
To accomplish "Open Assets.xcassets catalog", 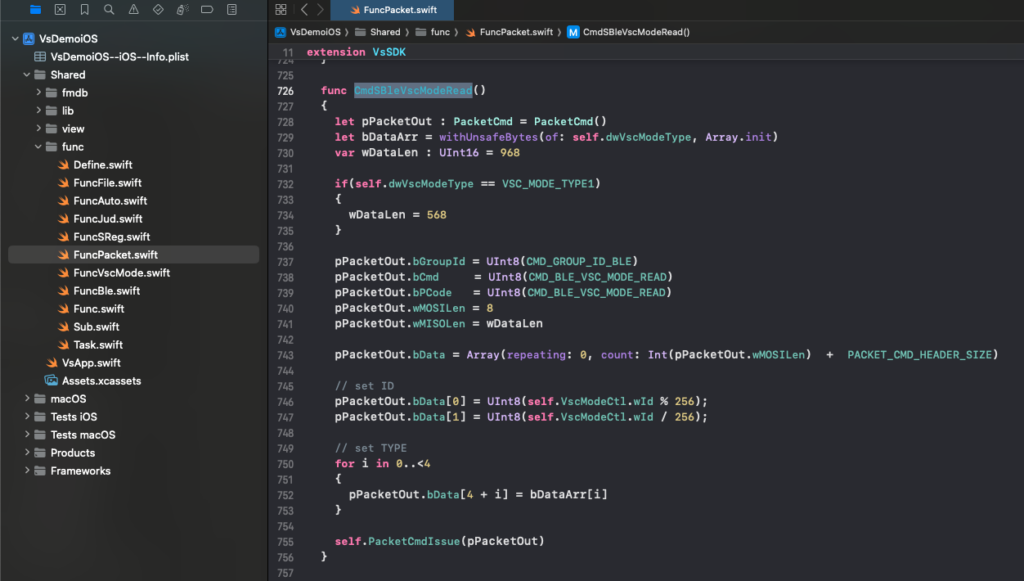I will [101, 381].
